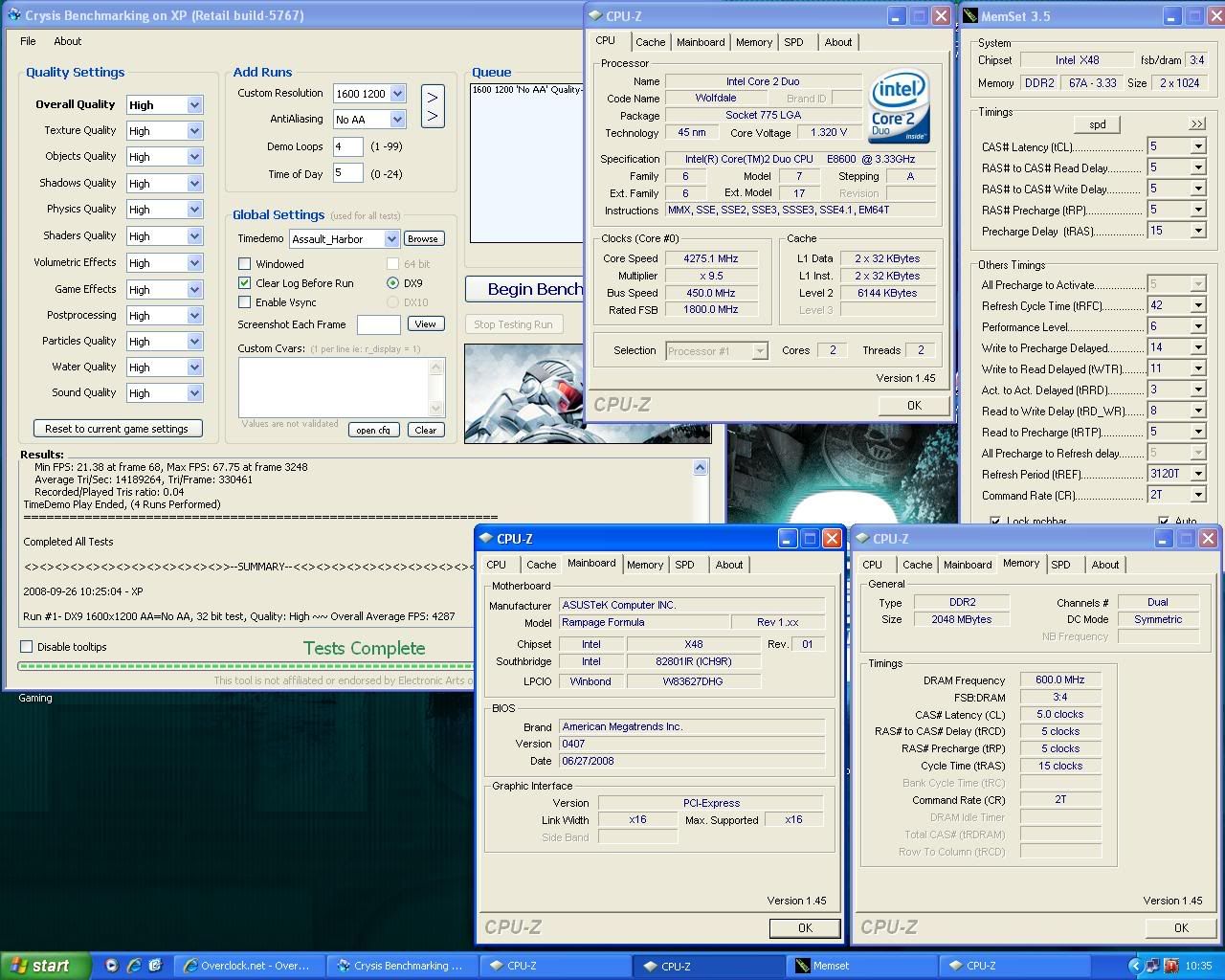
Task: Toggle Disable tooltips checkbox
Action: coord(27,647)
